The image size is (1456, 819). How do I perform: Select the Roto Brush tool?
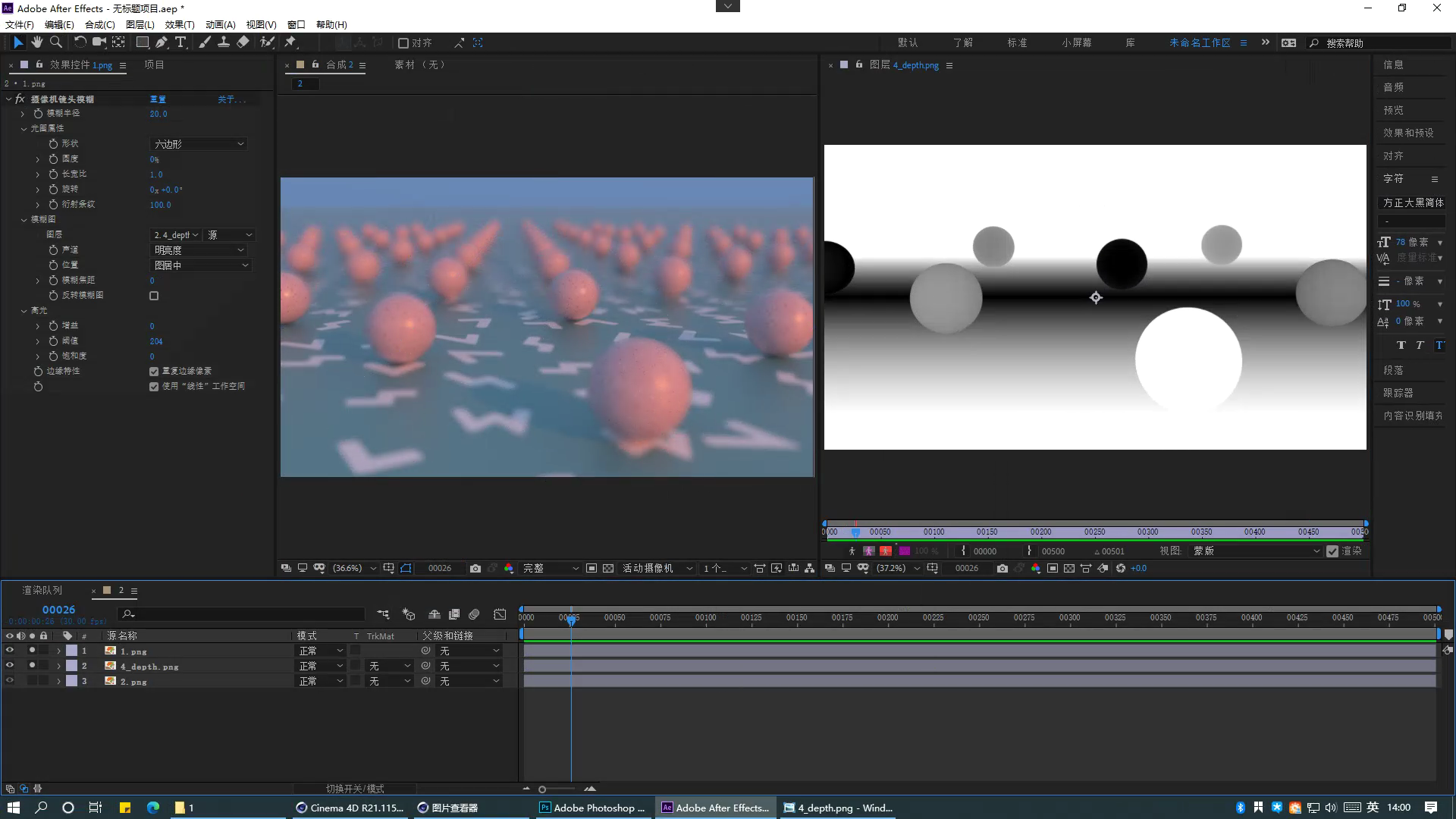267,42
